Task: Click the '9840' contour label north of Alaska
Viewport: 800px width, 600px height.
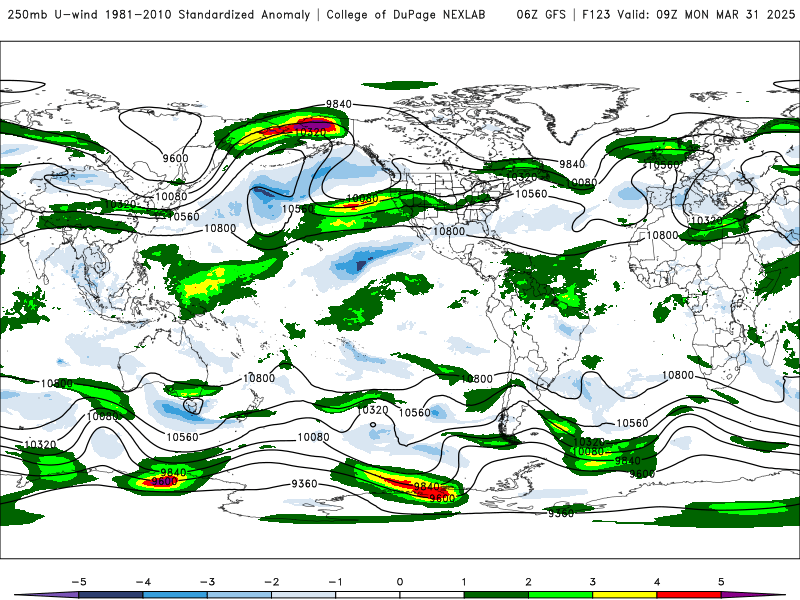Action: pyautogui.click(x=339, y=104)
